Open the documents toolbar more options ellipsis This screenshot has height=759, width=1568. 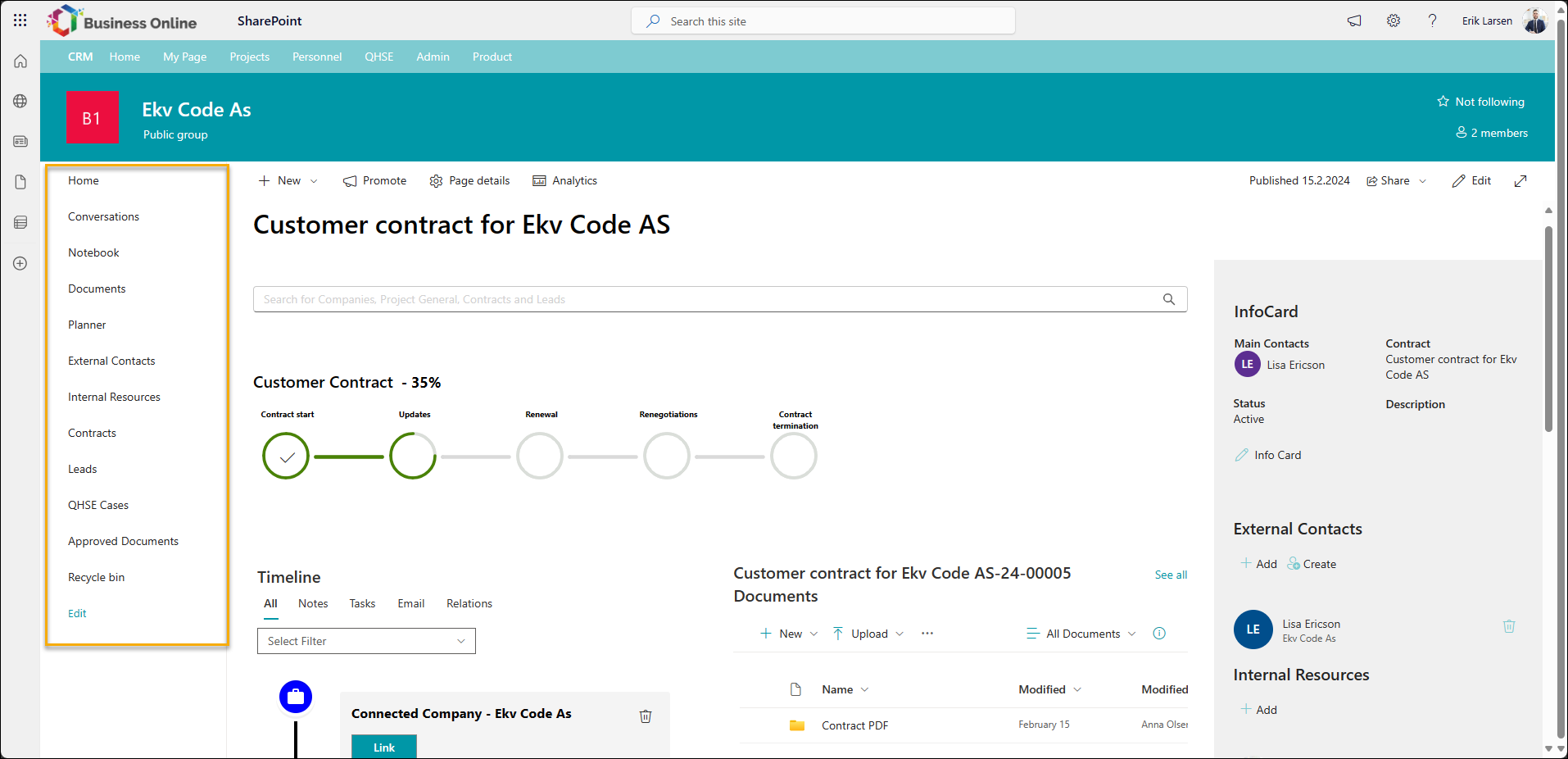(927, 634)
